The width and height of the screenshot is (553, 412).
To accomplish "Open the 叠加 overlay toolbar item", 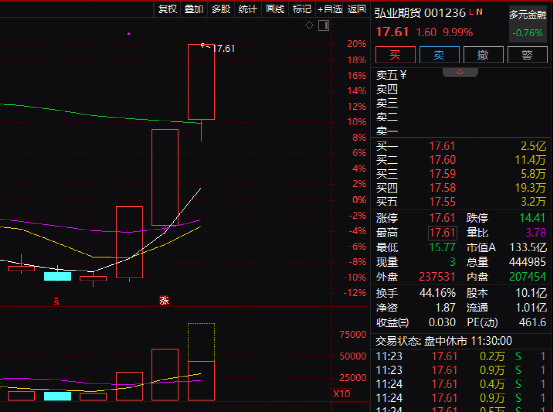I will coord(194,9).
